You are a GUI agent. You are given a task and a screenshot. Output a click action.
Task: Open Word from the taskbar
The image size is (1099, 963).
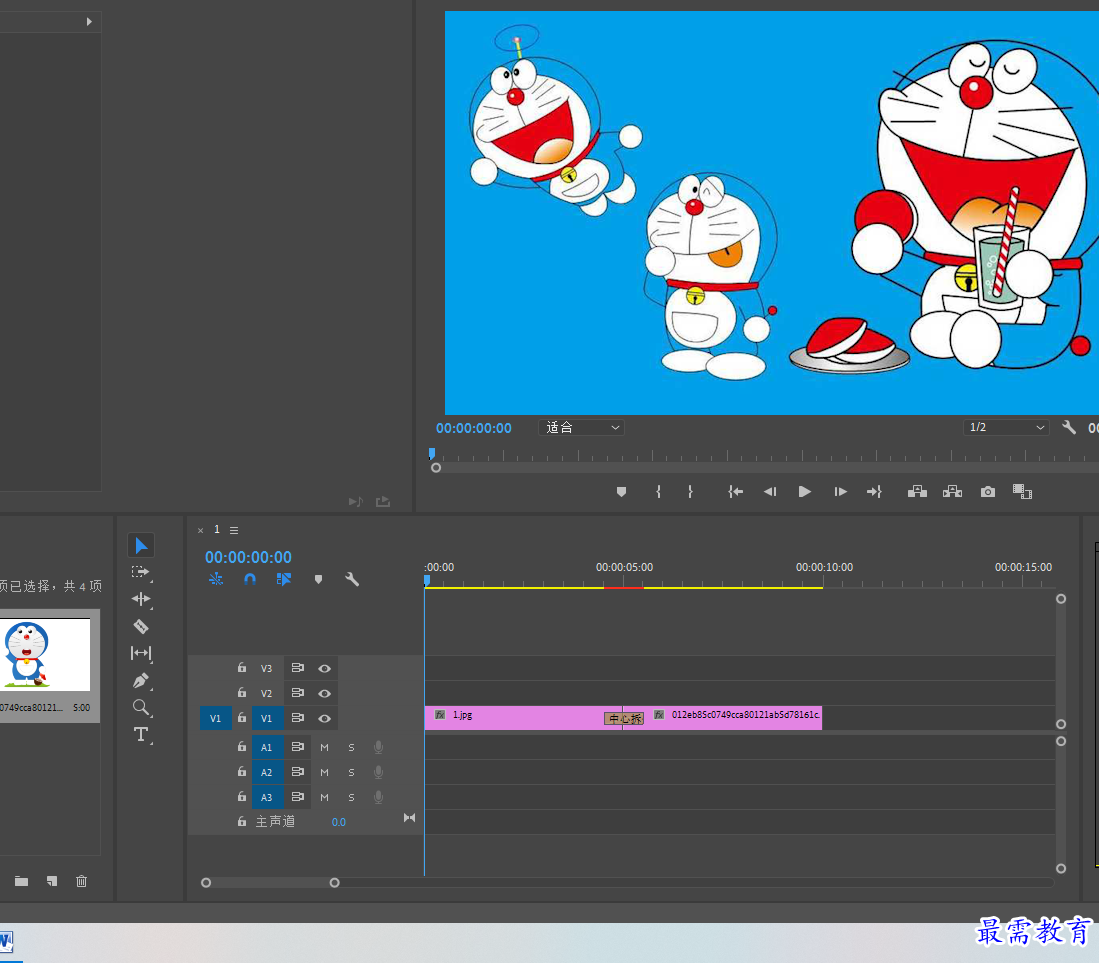7,941
